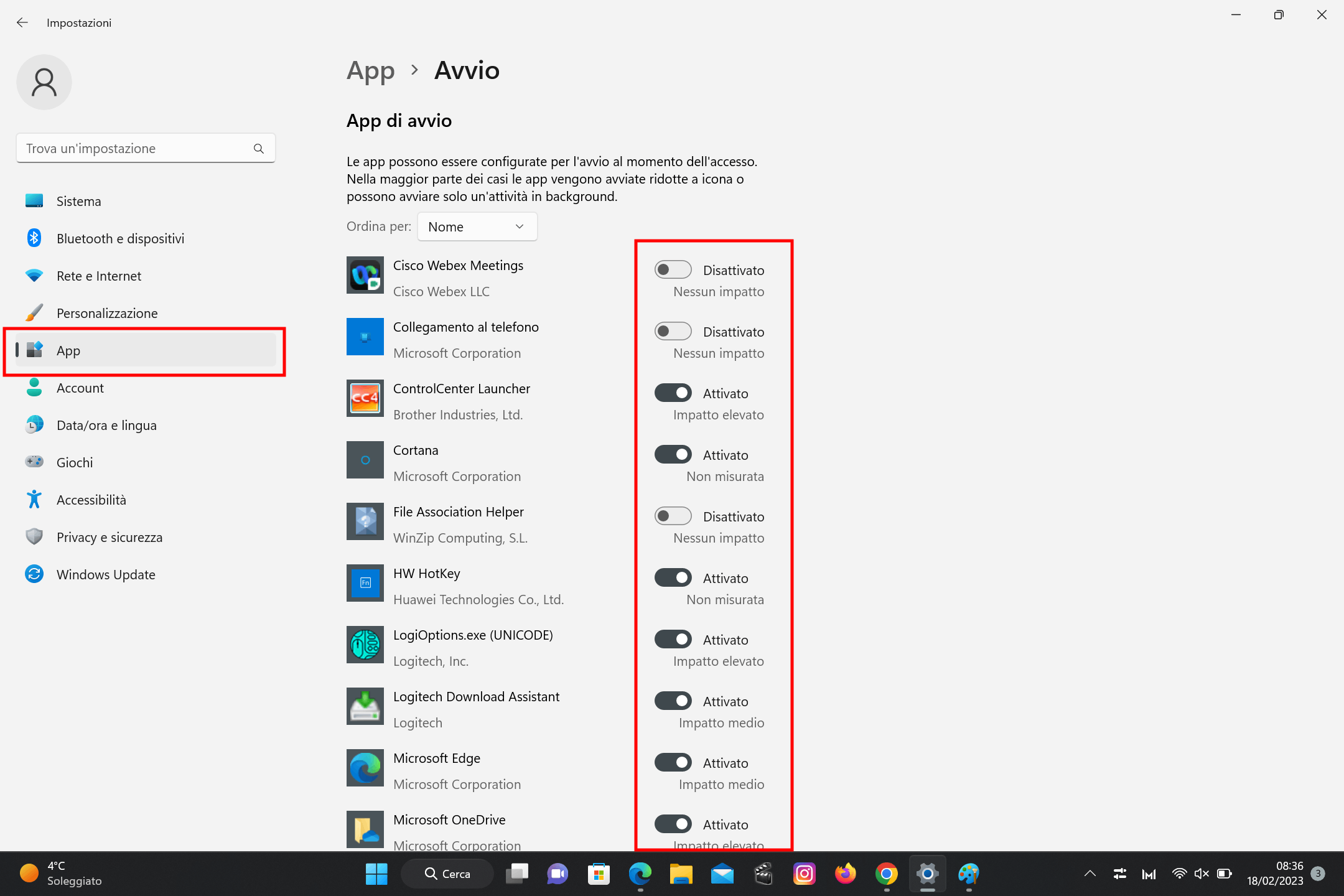This screenshot has height=896, width=1344.
Task: Open Instagram from the taskbar
Action: point(805,874)
